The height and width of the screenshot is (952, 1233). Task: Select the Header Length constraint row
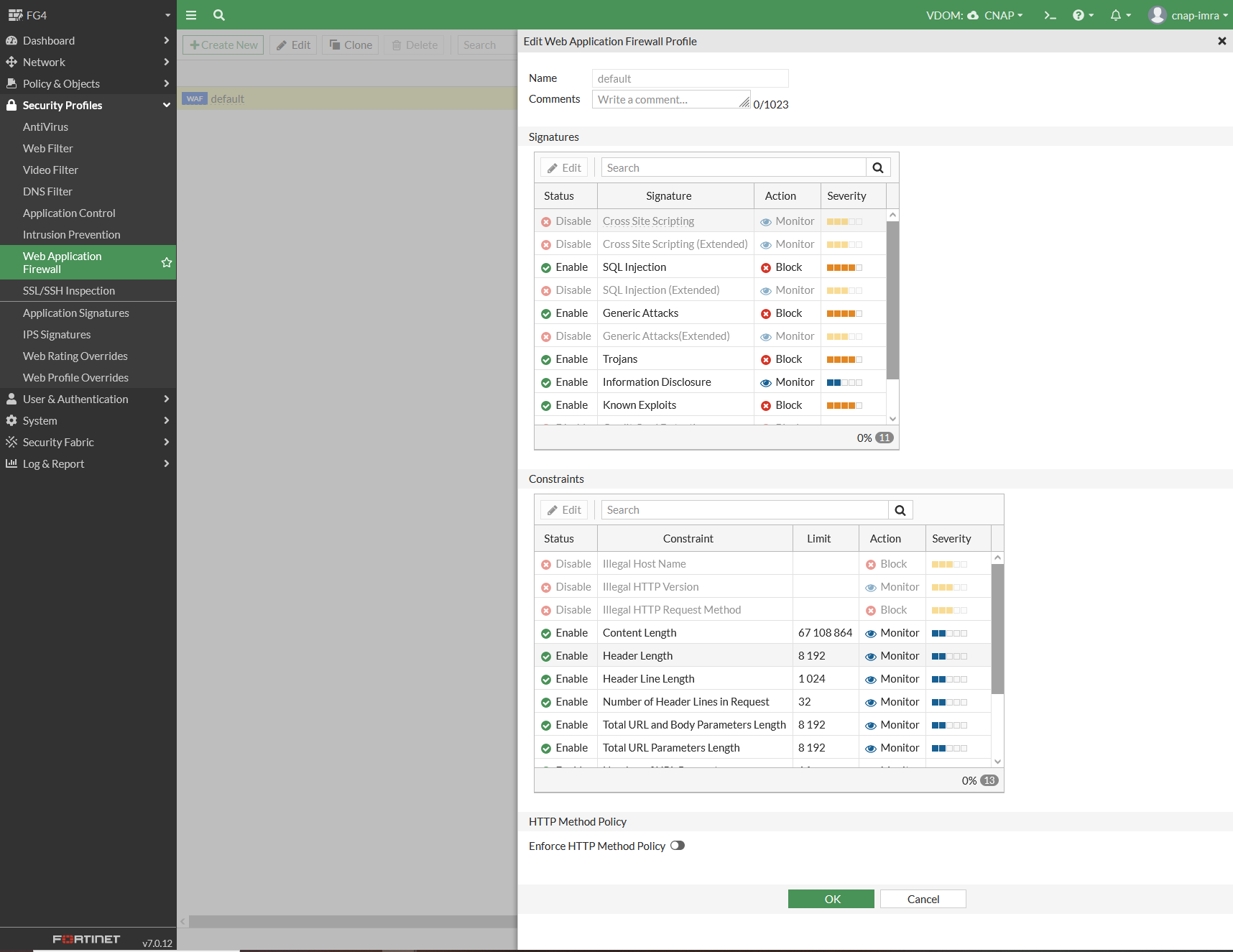(x=763, y=656)
